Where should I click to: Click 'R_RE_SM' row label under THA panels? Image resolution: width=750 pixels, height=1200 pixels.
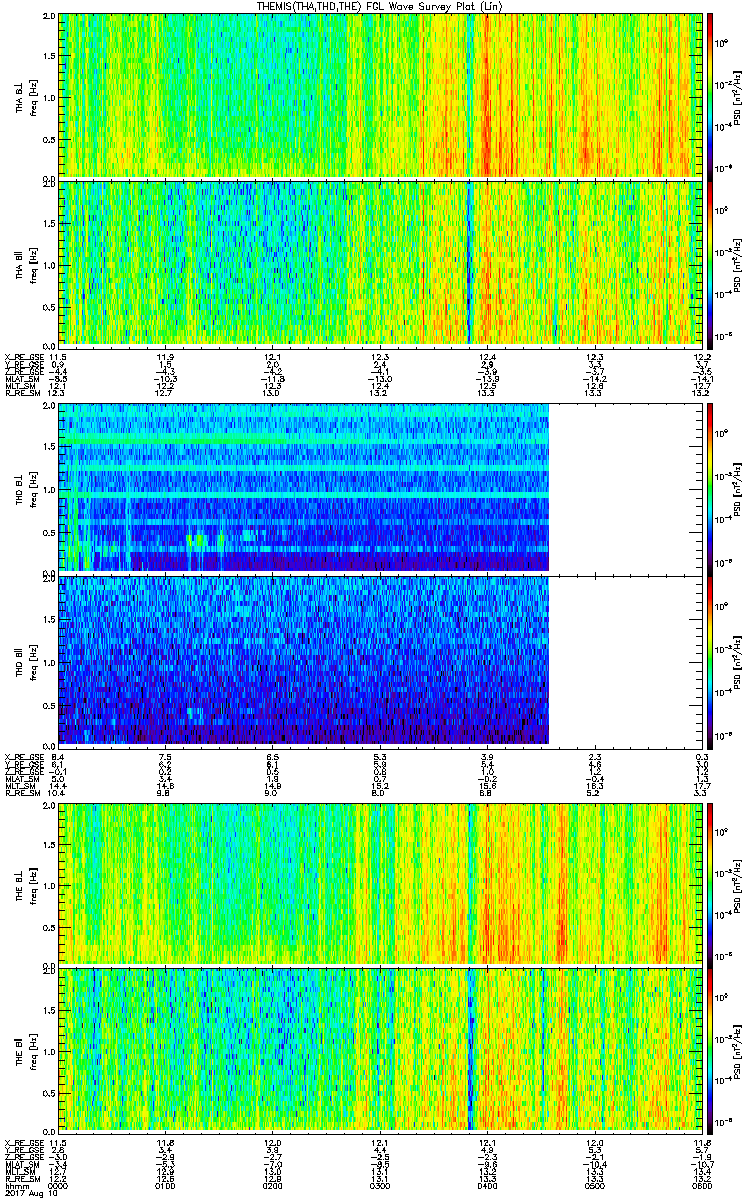(x=24, y=393)
